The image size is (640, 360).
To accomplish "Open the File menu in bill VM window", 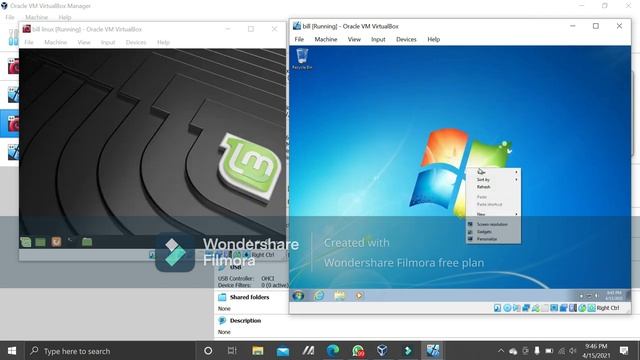I will [x=299, y=39].
